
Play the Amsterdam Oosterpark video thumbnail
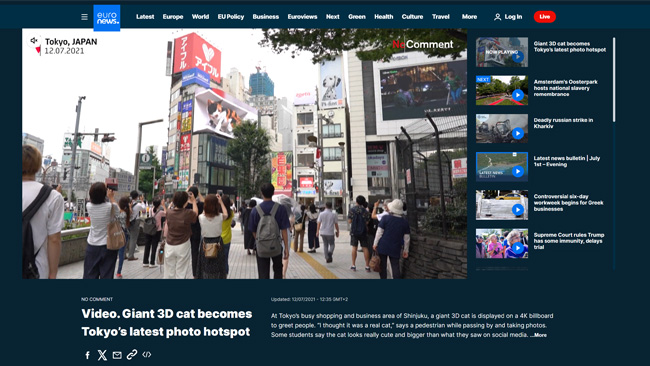(x=502, y=90)
